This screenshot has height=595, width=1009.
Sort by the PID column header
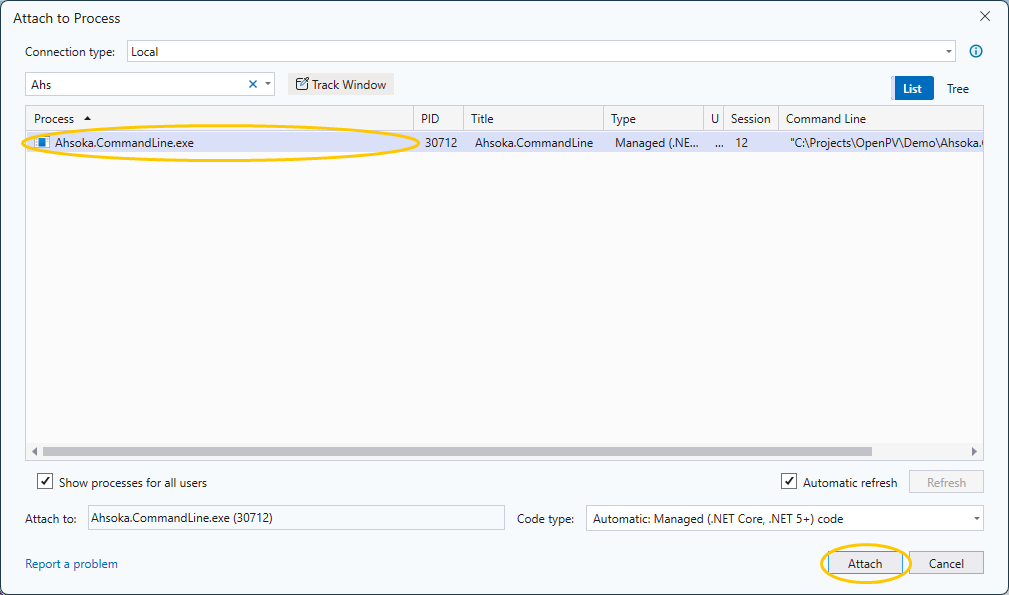coord(438,119)
